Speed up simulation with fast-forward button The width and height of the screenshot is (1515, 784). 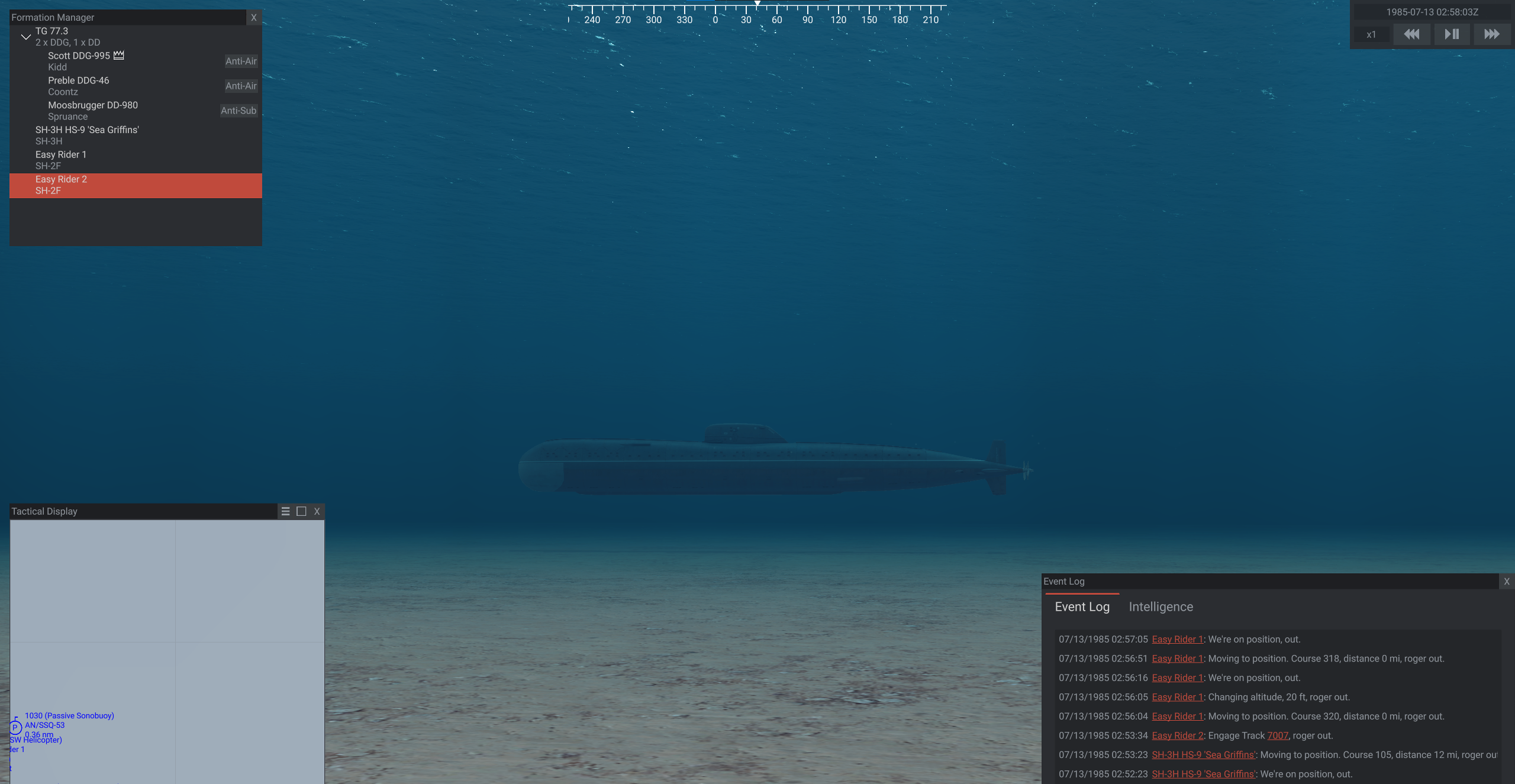(x=1492, y=34)
